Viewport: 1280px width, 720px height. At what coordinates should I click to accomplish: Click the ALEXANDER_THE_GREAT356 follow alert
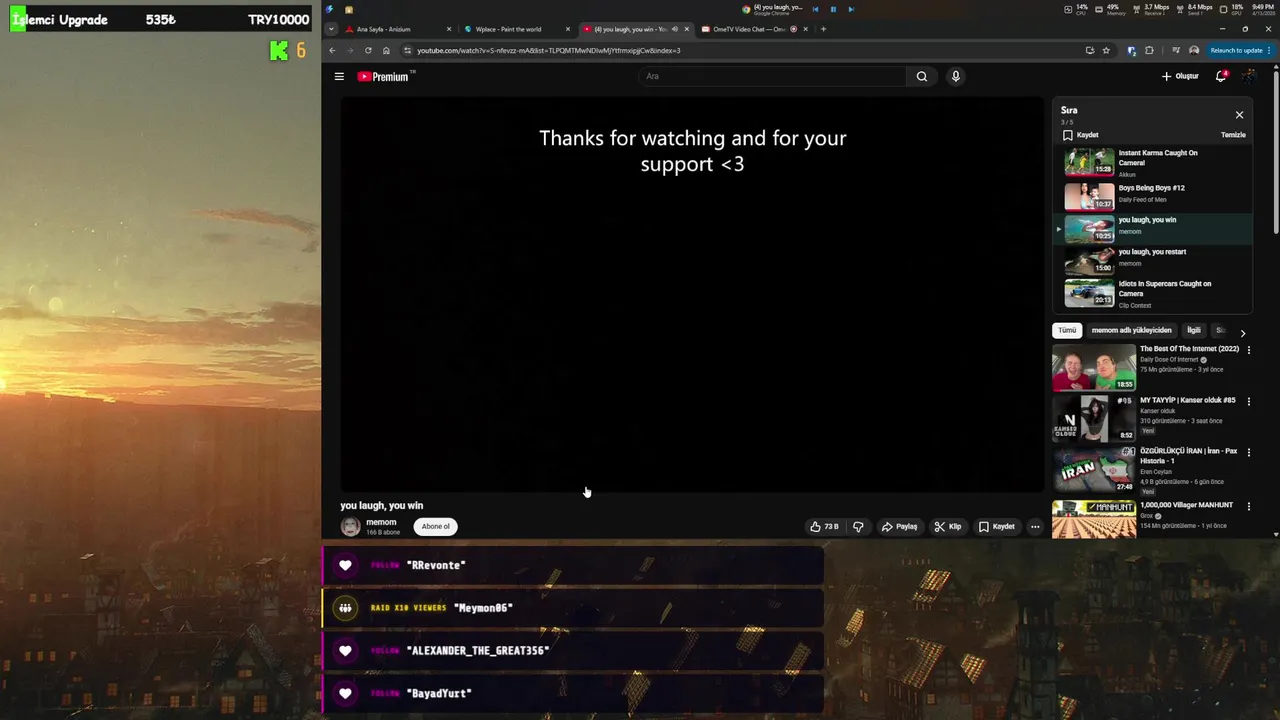click(x=573, y=651)
